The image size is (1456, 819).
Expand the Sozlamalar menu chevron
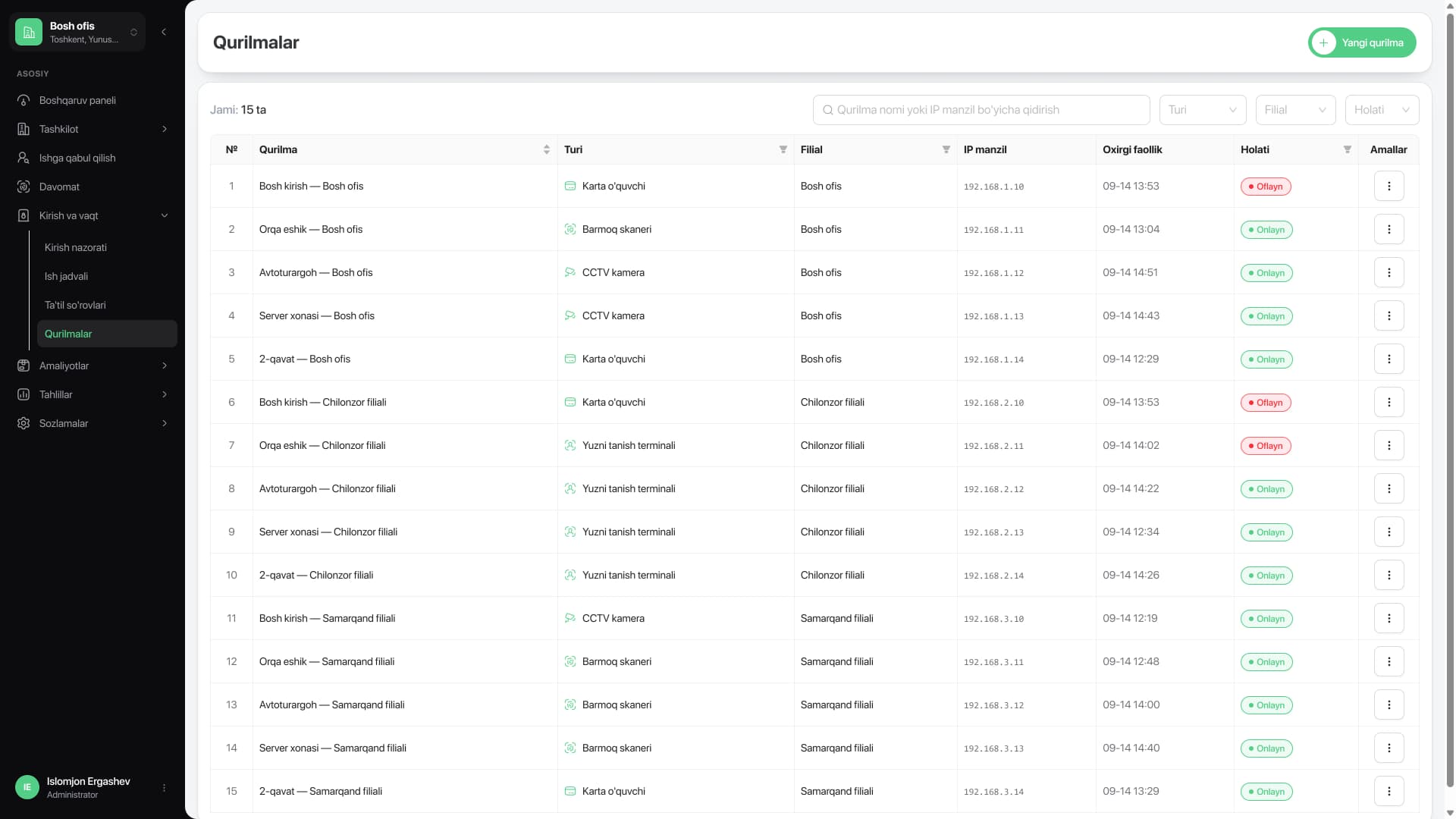[165, 423]
